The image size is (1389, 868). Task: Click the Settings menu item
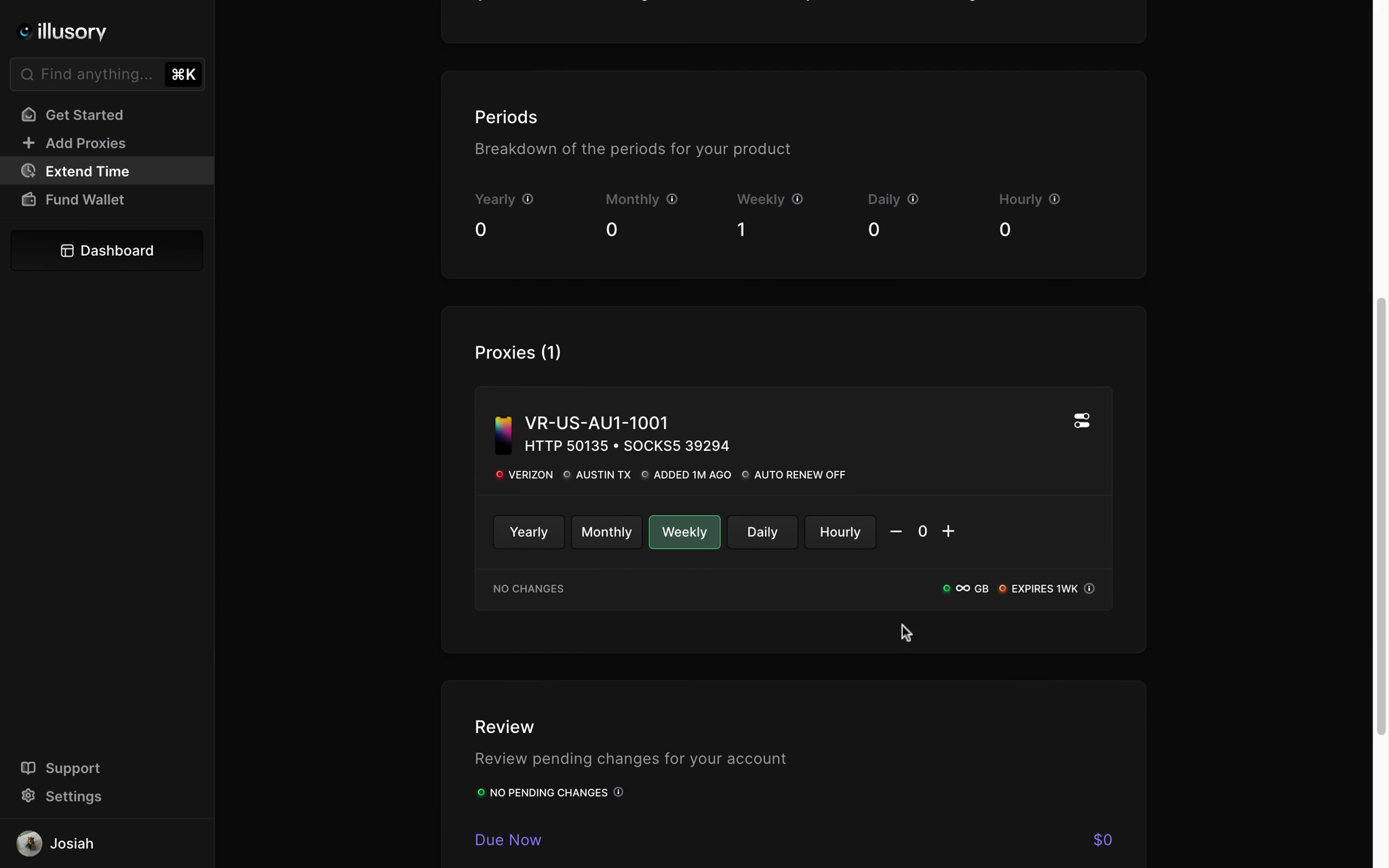(74, 797)
